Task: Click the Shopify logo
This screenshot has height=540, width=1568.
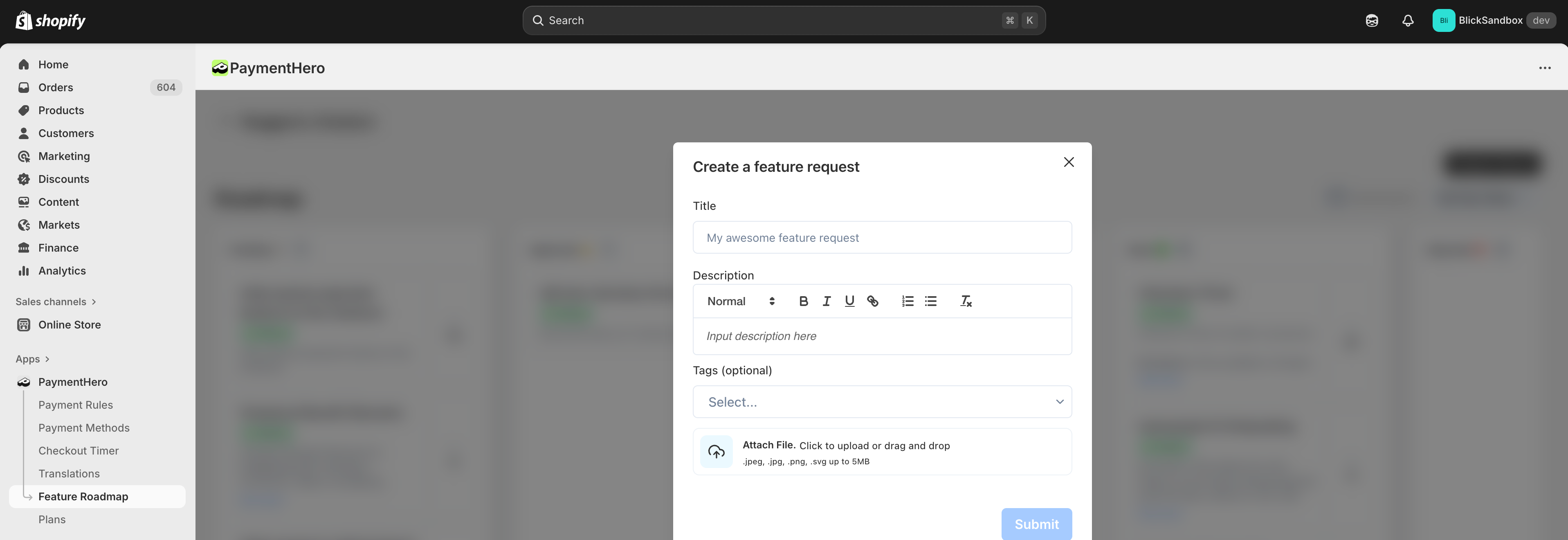Action: [x=51, y=21]
